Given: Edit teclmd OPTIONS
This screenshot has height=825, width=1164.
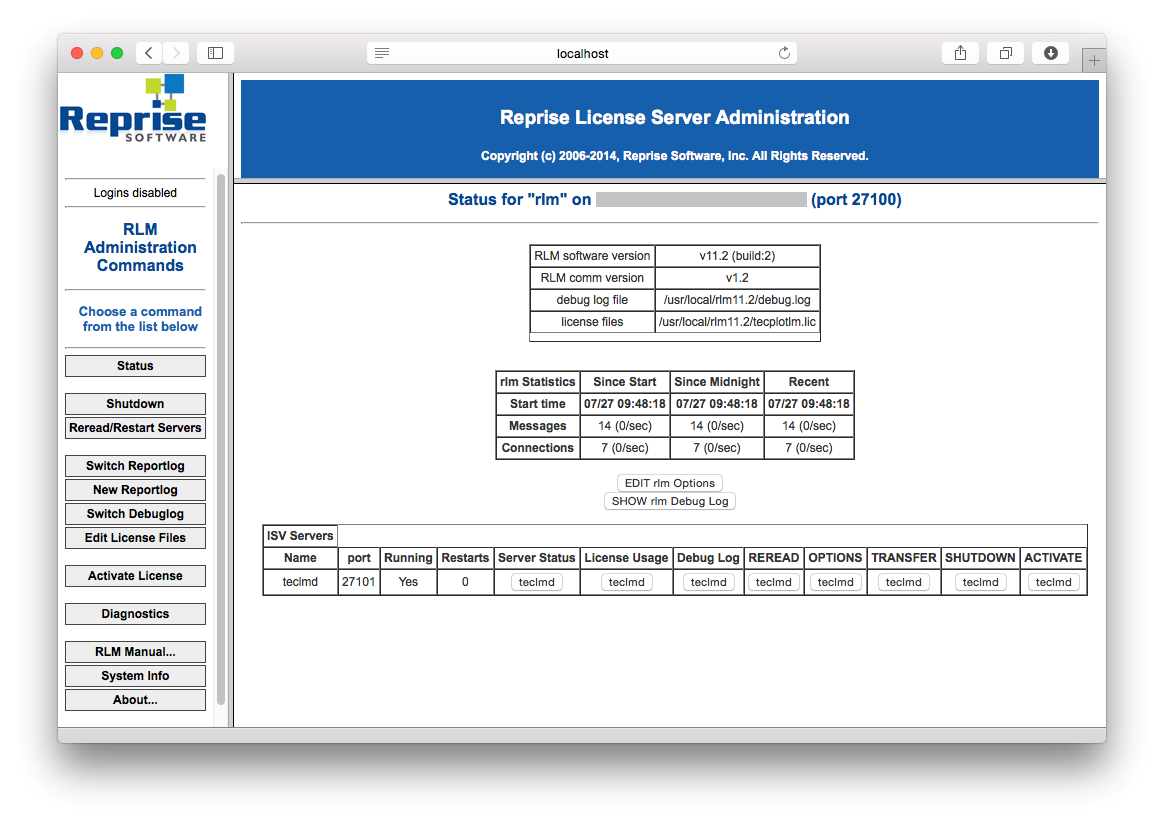Looking at the screenshot, I should point(835,582).
